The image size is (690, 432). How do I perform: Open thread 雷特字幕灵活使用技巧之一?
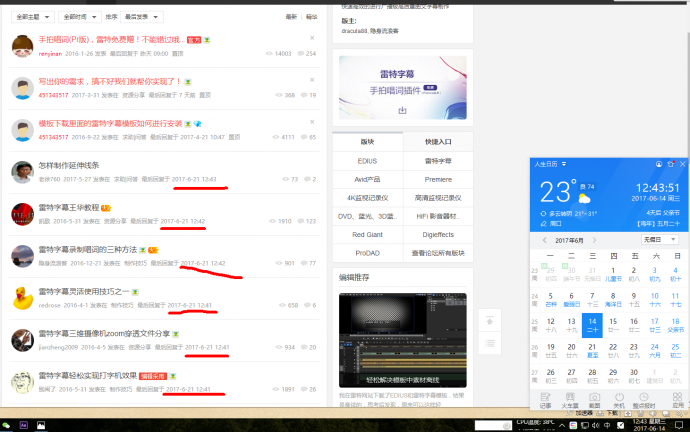[x=84, y=291]
